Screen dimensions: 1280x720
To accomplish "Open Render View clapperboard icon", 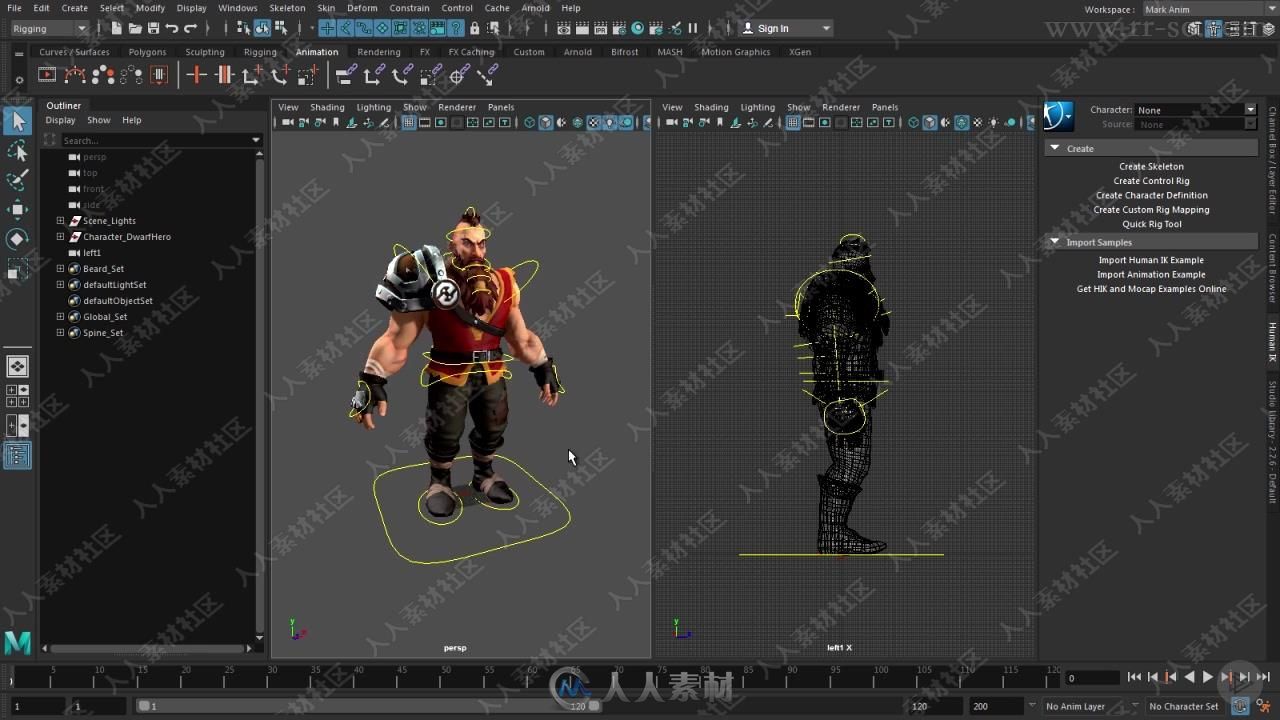I will [565, 28].
